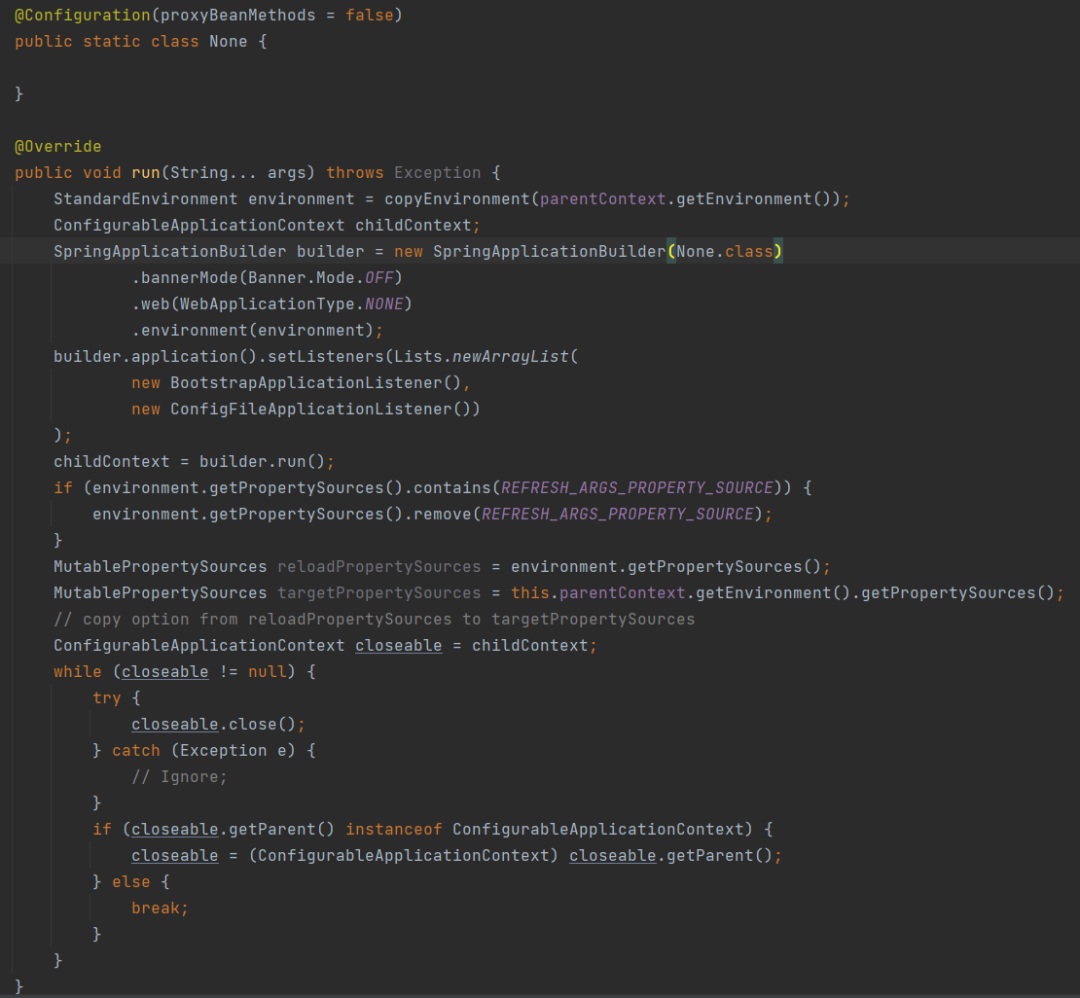Click the 'else' keyword
Viewport: 1080px width, 998px height.
pyautogui.click(x=131, y=882)
